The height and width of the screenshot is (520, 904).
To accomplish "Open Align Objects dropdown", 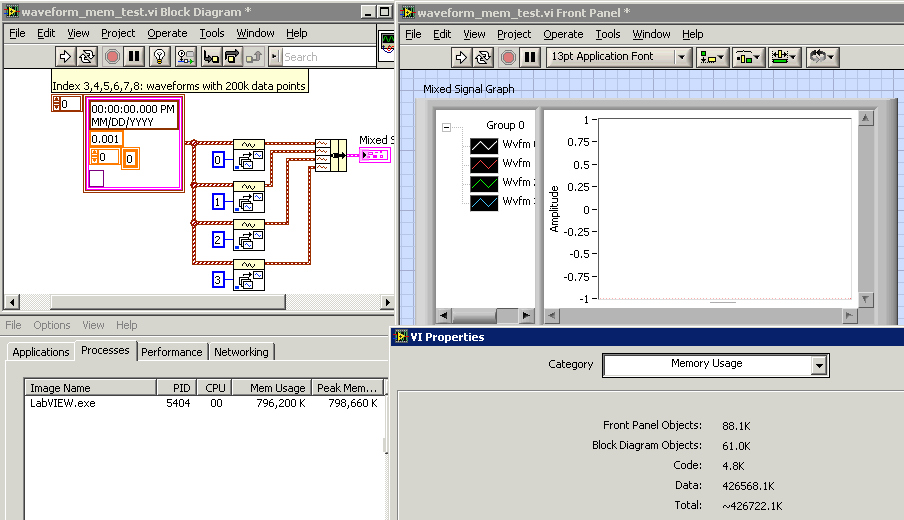I will [711, 57].
